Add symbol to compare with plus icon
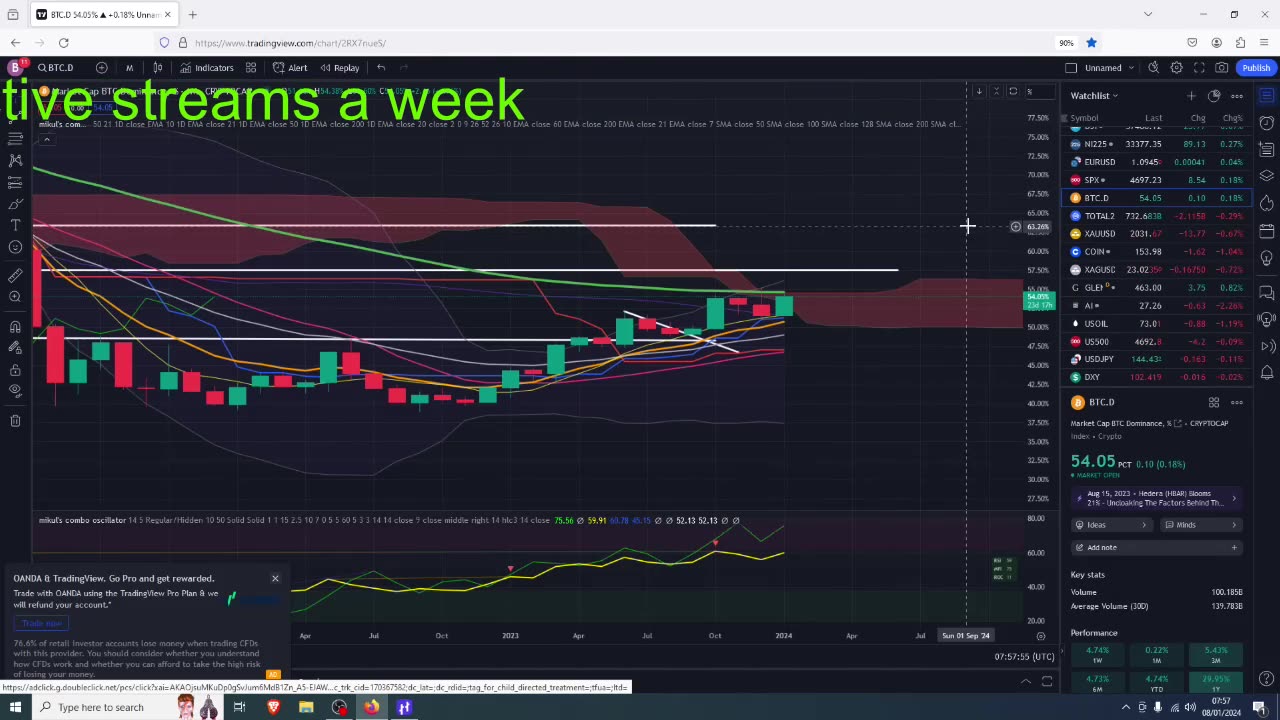Image resolution: width=1280 pixels, height=720 pixels. (102, 67)
